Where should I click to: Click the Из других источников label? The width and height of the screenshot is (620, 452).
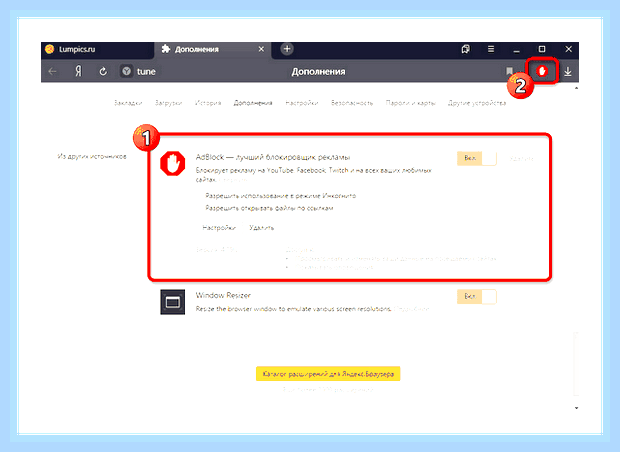coord(92,157)
